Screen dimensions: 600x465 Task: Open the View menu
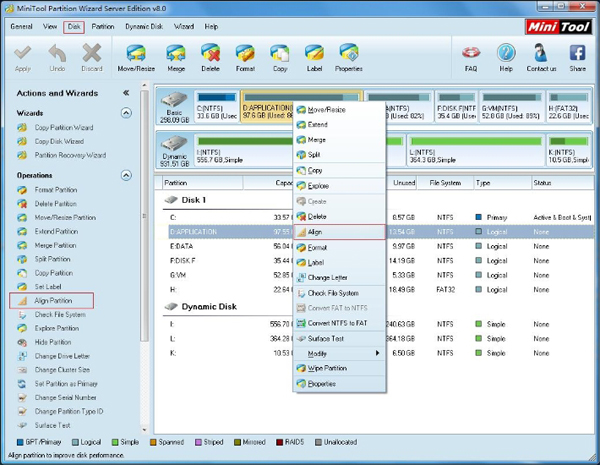pos(50,26)
